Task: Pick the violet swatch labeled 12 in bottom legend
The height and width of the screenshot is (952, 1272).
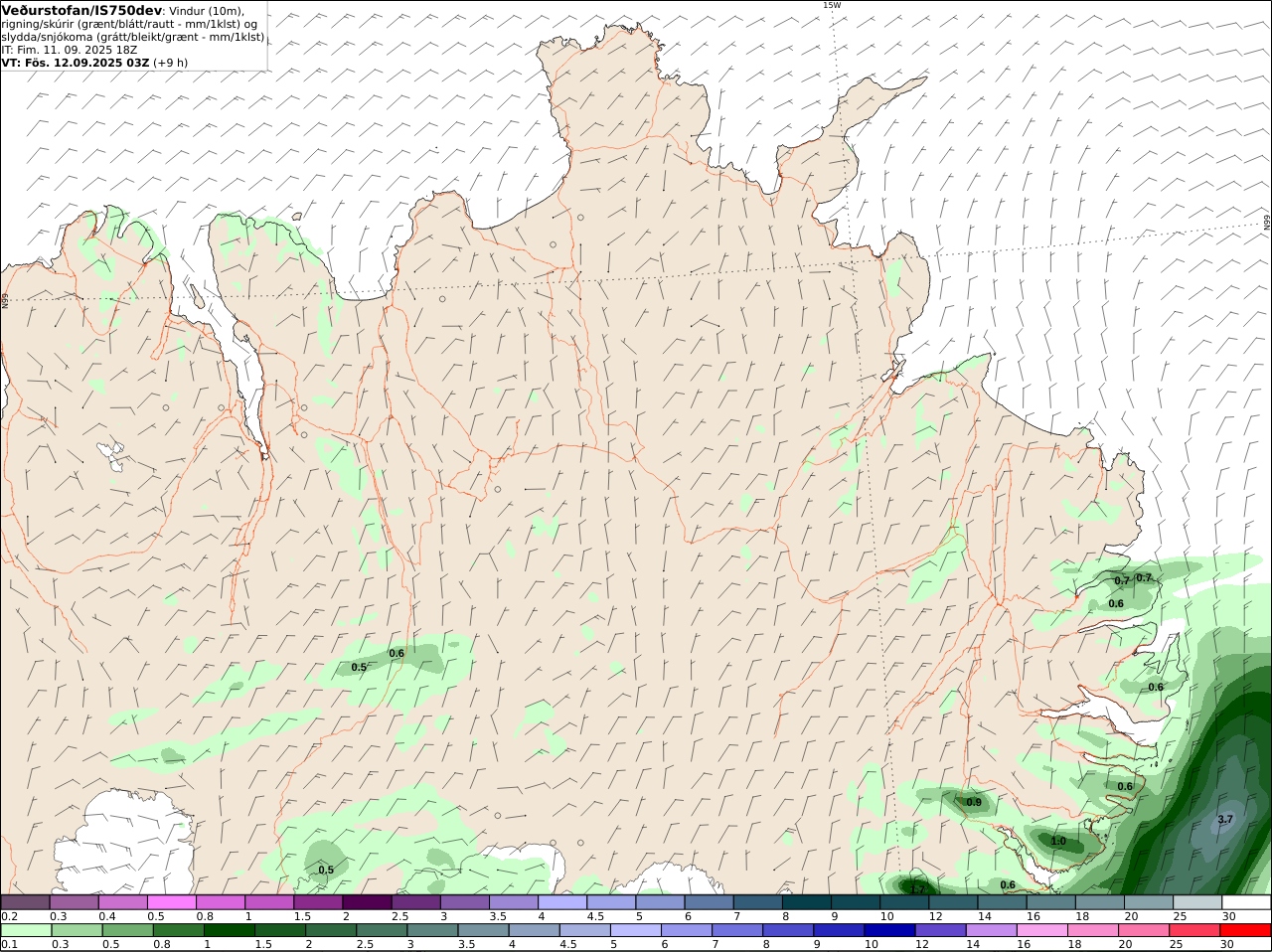Action: (x=940, y=931)
